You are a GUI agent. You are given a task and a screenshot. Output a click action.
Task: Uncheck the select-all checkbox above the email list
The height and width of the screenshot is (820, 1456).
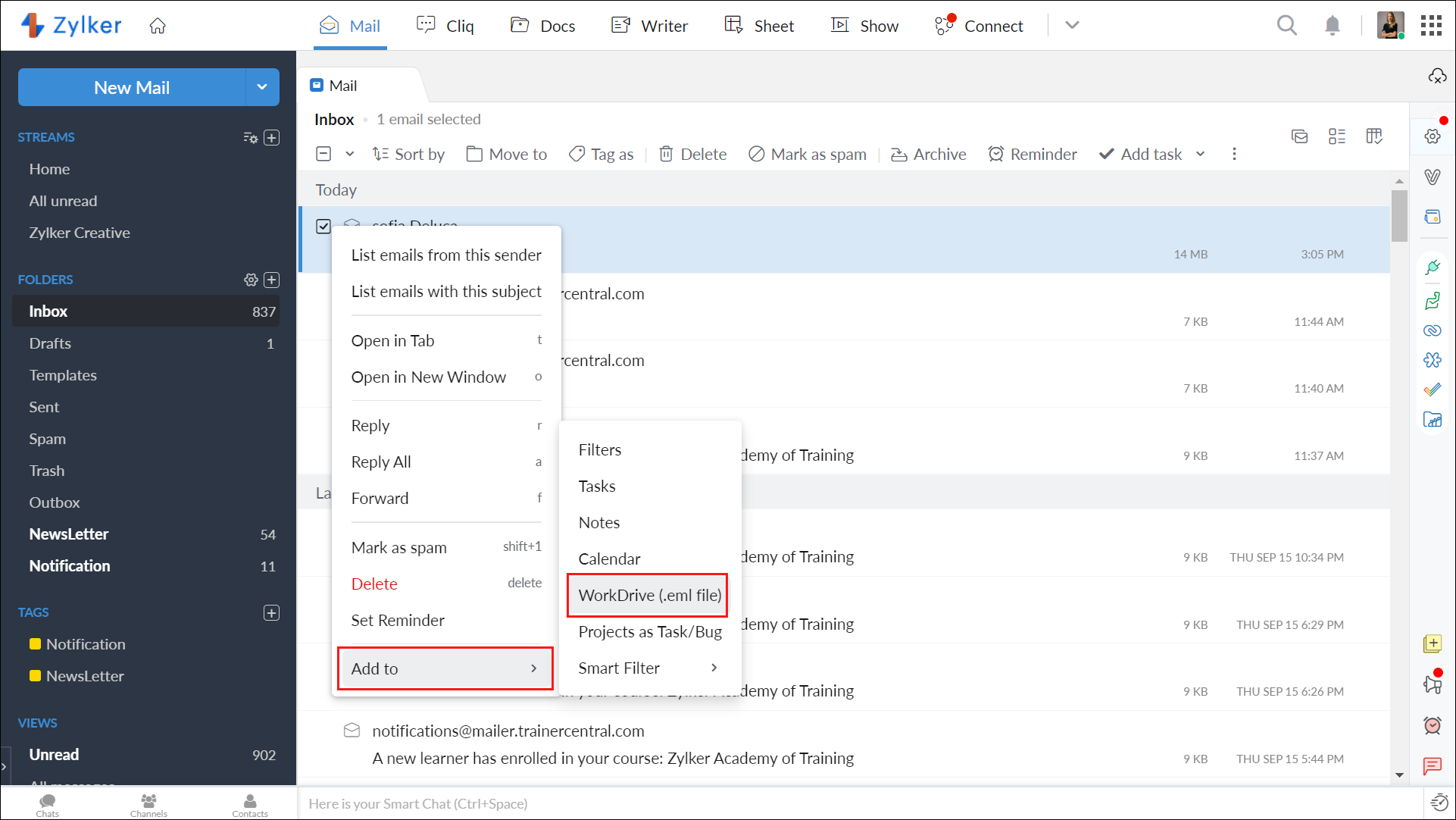click(323, 153)
